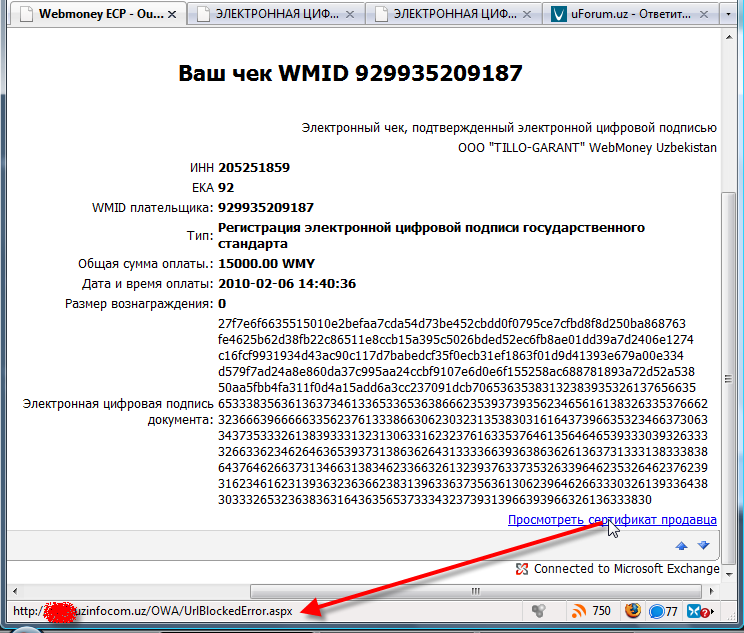This screenshot has width=744, height=633.
Task: Click the Firefox globe status bar icon
Action: click(x=632, y=611)
